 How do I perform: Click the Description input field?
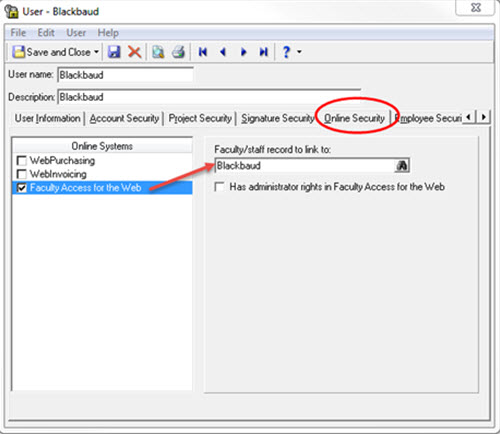pos(209,97)
